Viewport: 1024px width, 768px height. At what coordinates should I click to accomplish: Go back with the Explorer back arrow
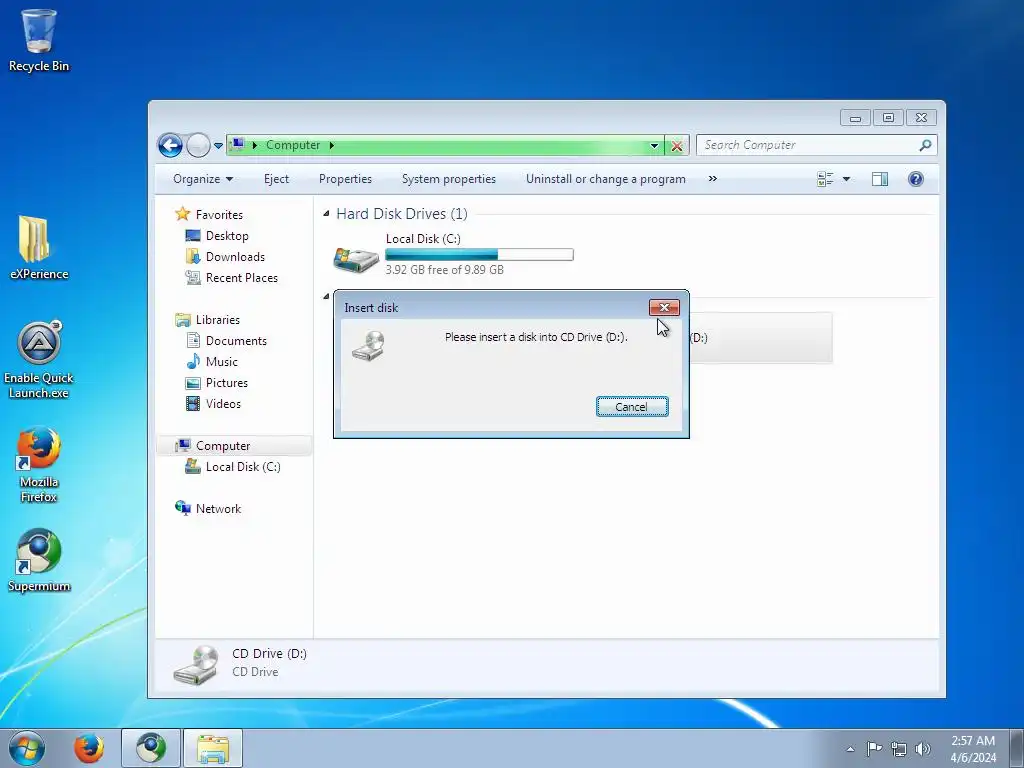tap(170, 145)
